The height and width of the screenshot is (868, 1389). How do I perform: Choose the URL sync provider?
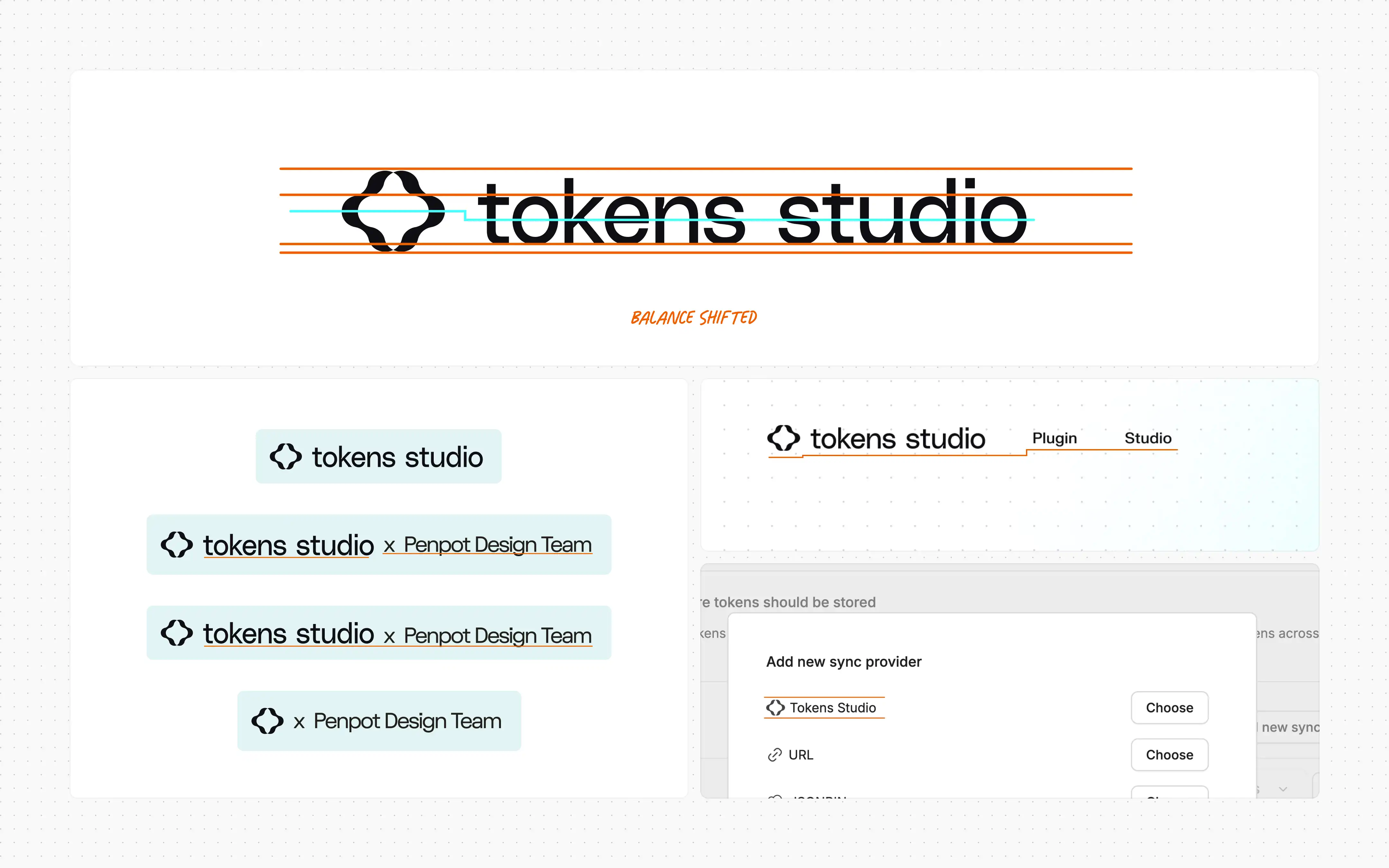[1169, 755]
